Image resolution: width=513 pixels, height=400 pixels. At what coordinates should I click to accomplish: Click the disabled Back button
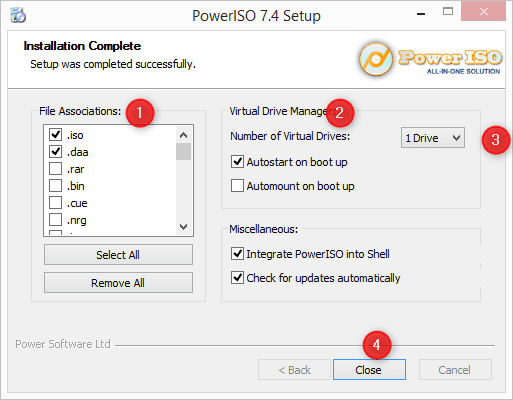coord(294,370)
